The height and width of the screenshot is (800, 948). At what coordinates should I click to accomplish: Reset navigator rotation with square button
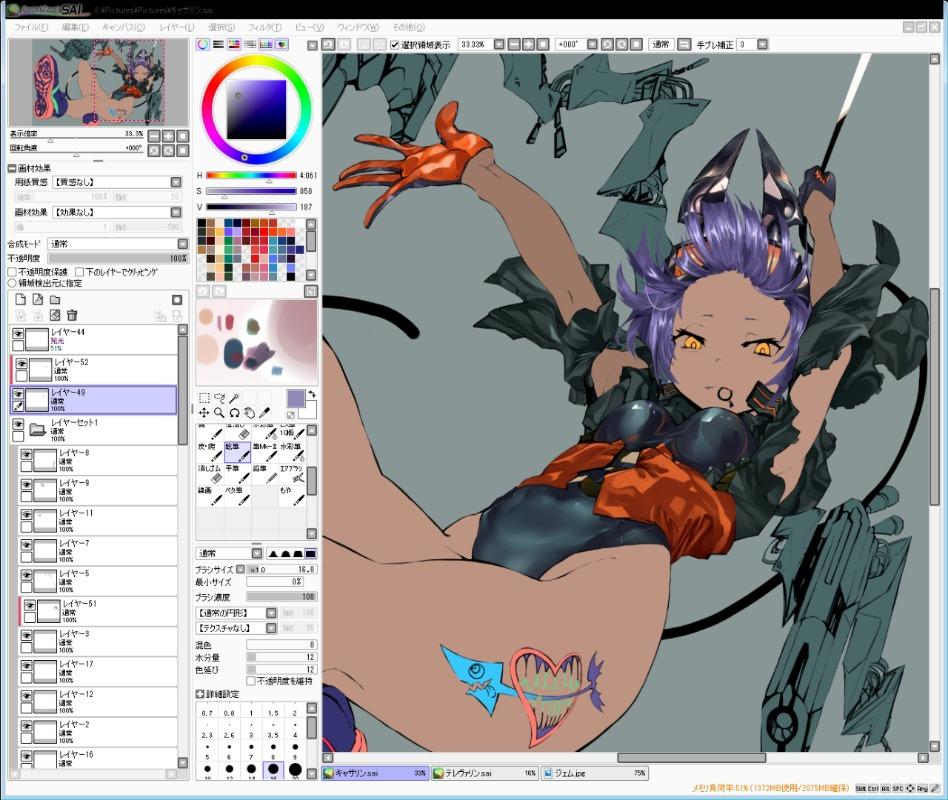[183, 151]
